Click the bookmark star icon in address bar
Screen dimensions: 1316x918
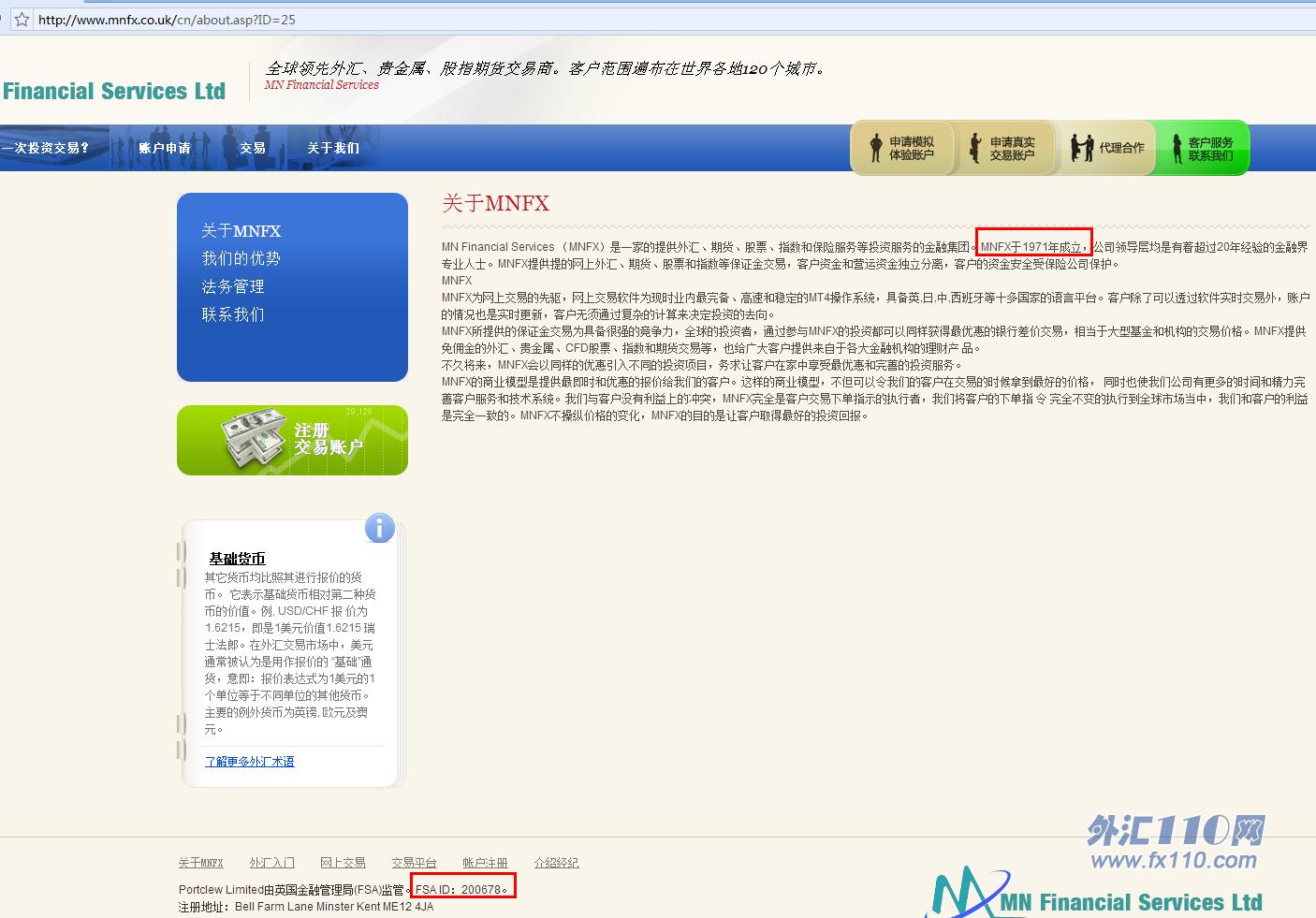tap(22, 19)
